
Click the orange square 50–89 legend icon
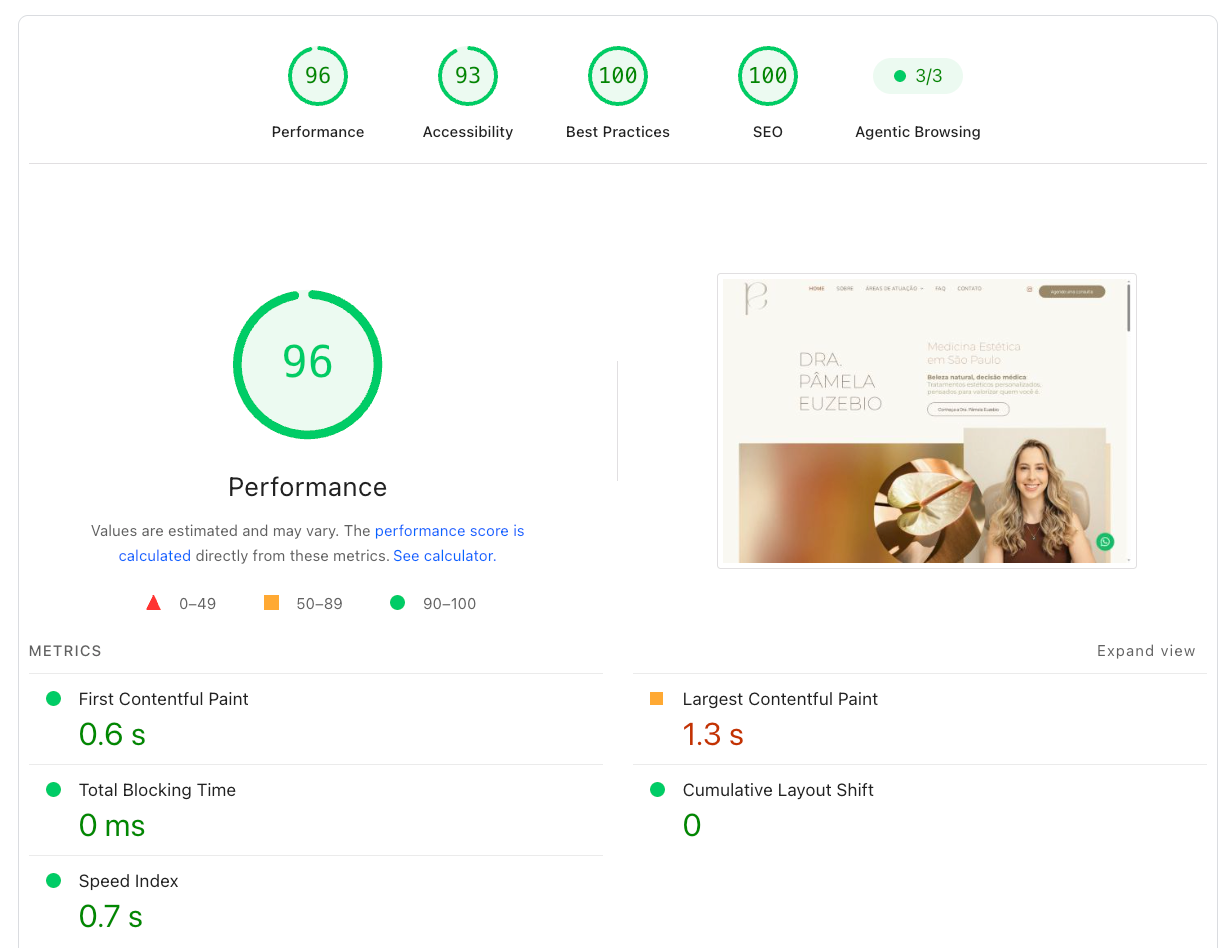(271, 603)
